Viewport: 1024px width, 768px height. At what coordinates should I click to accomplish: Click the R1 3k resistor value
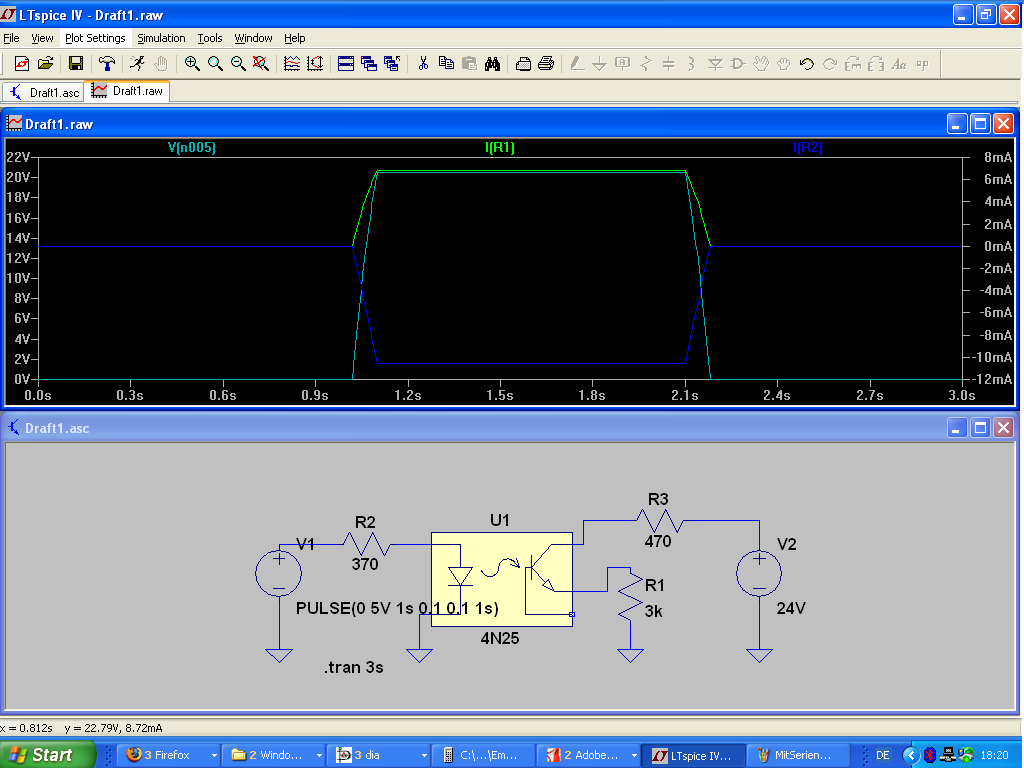(x=654, y=611)
